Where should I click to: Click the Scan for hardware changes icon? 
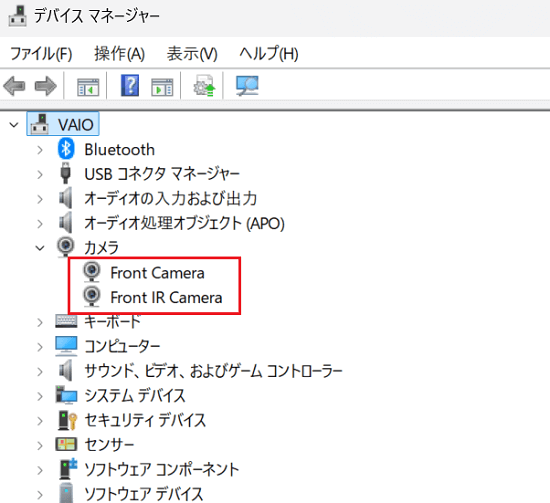point(247,86)
